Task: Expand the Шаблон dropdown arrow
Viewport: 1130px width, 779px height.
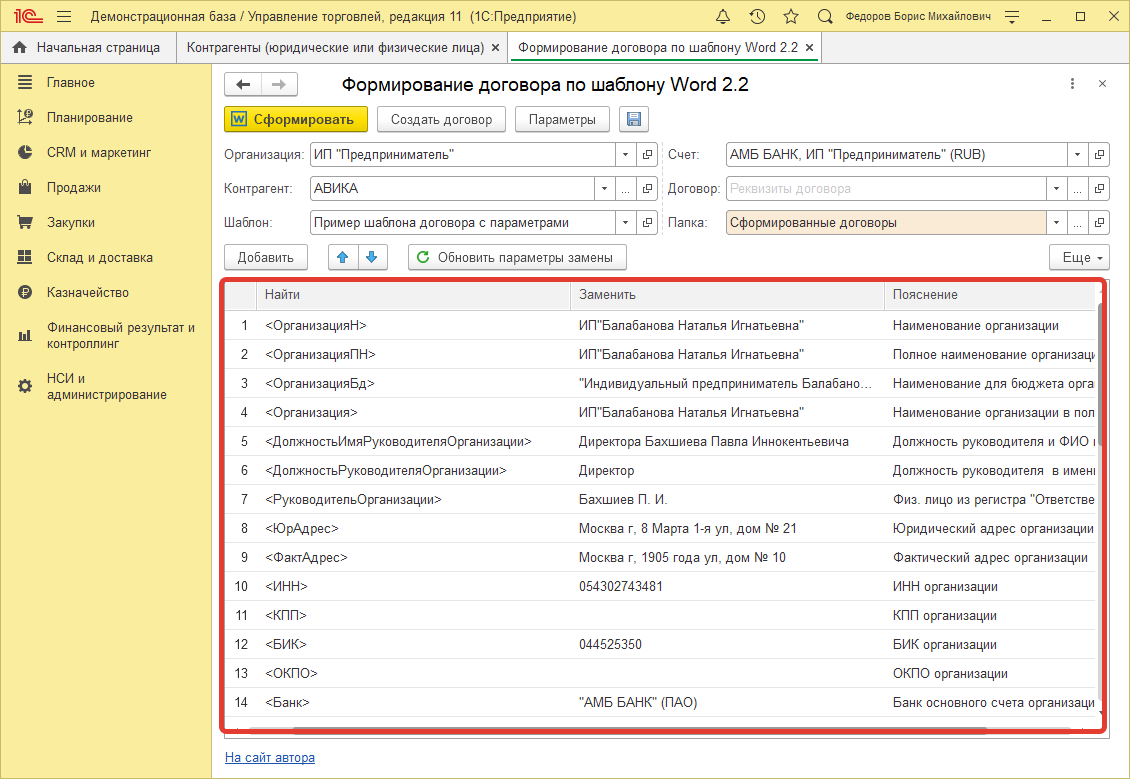Action: 626,223
